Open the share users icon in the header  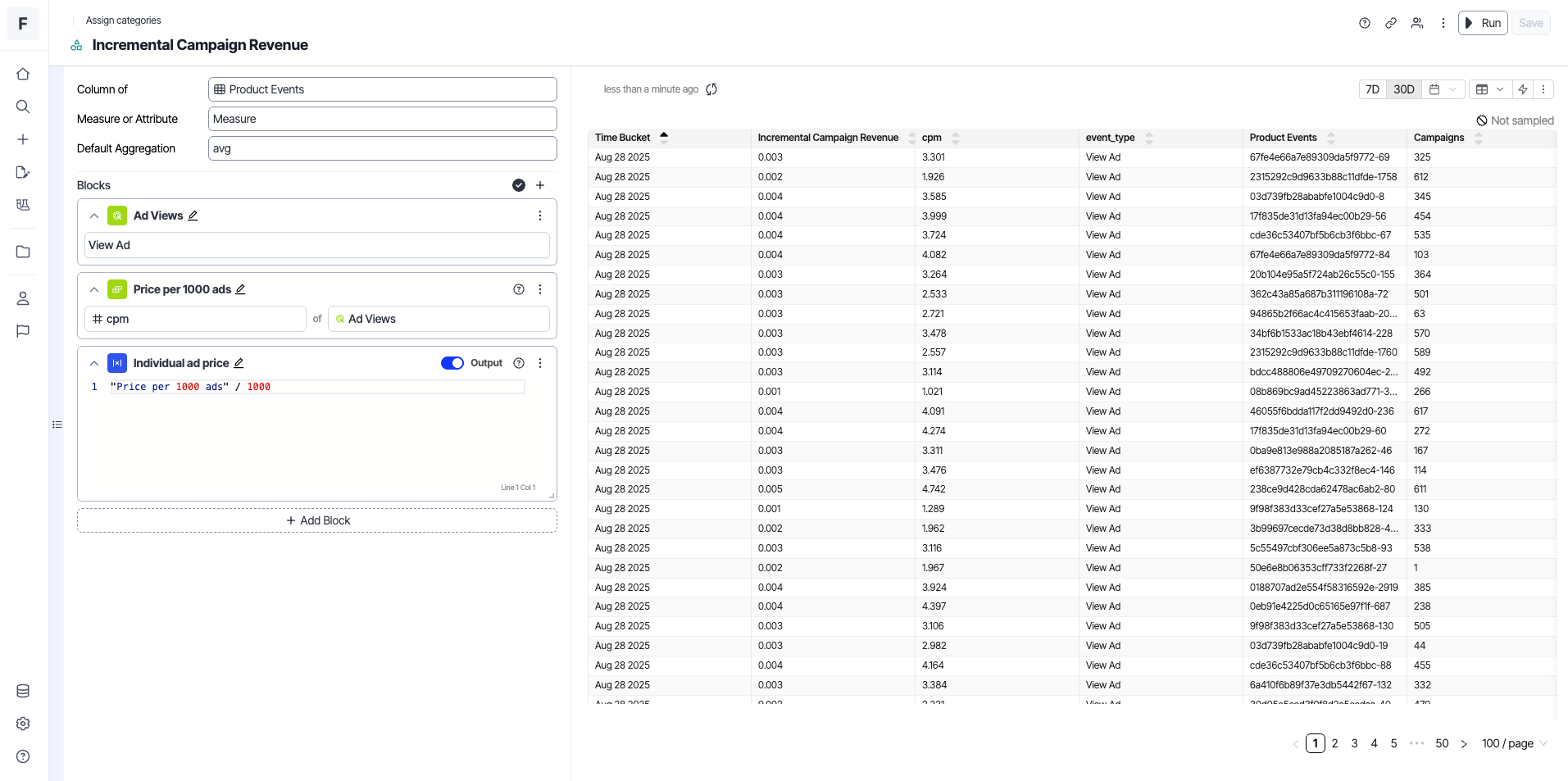[x=1417, y=23]
